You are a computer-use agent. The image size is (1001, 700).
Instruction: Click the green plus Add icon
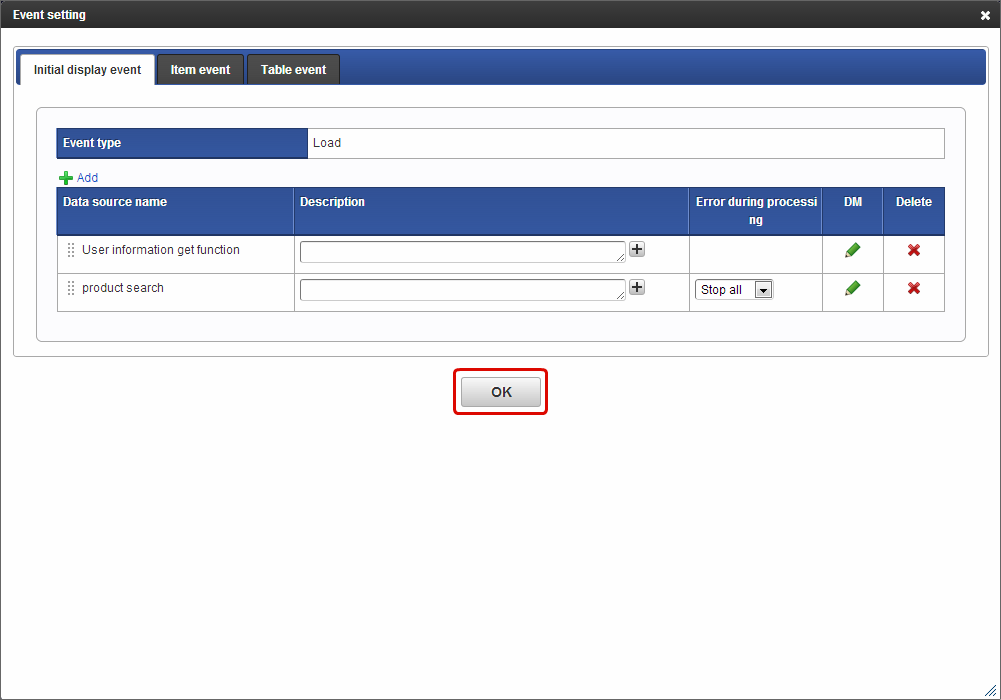[x=65, y=178]
